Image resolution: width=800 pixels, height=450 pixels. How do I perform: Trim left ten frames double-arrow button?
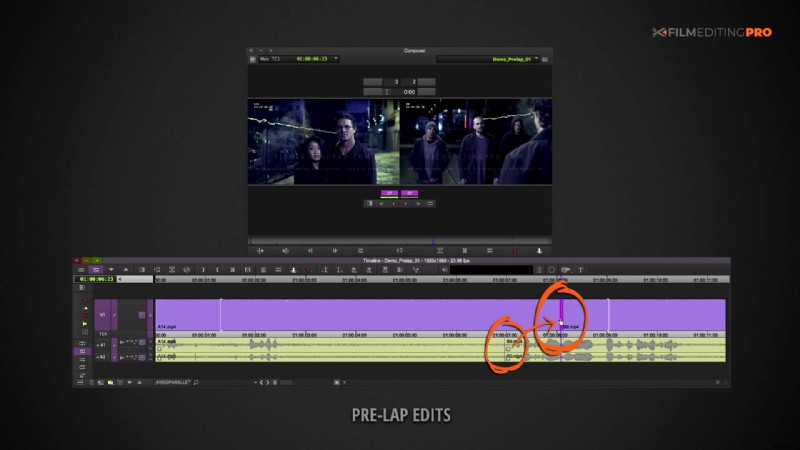[382, 204]
